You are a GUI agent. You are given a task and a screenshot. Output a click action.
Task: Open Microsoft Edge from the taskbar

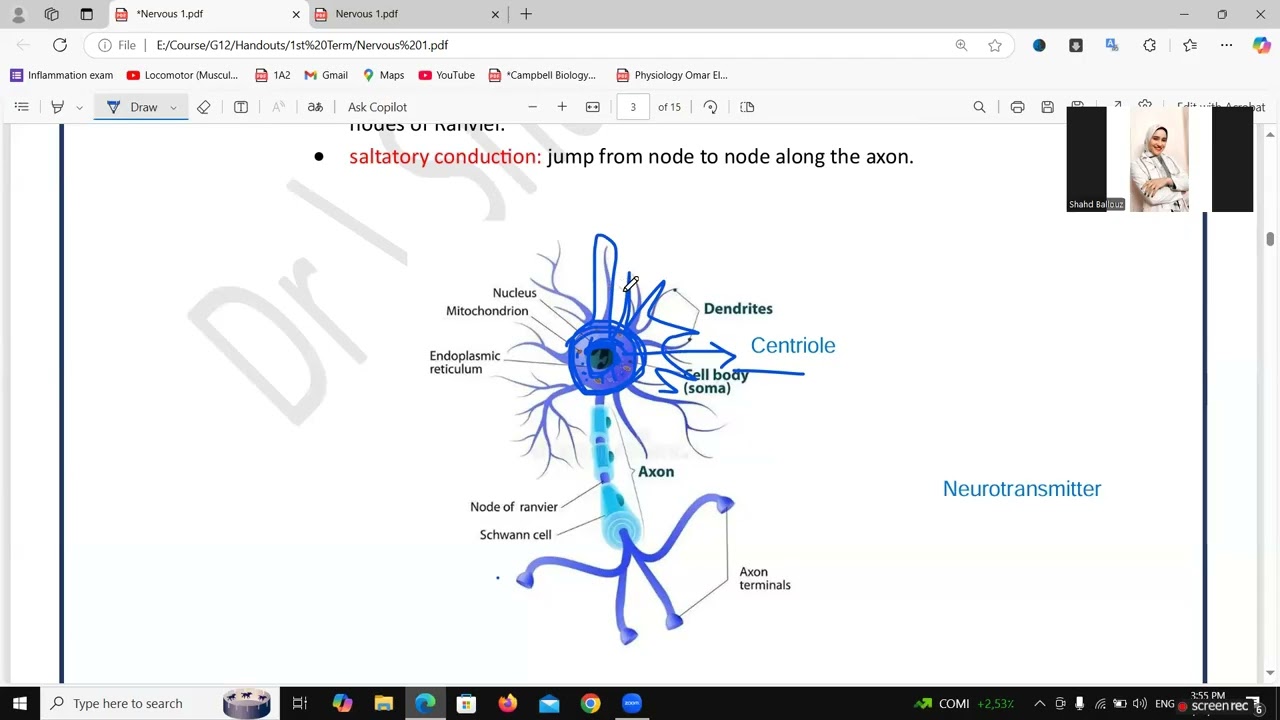coord(425,703)
